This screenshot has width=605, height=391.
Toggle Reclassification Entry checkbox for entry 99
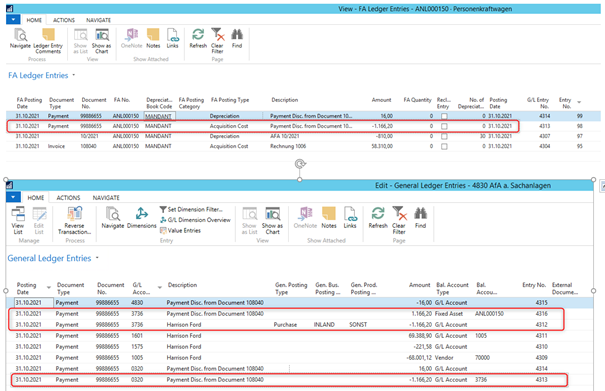coord(444,116)
